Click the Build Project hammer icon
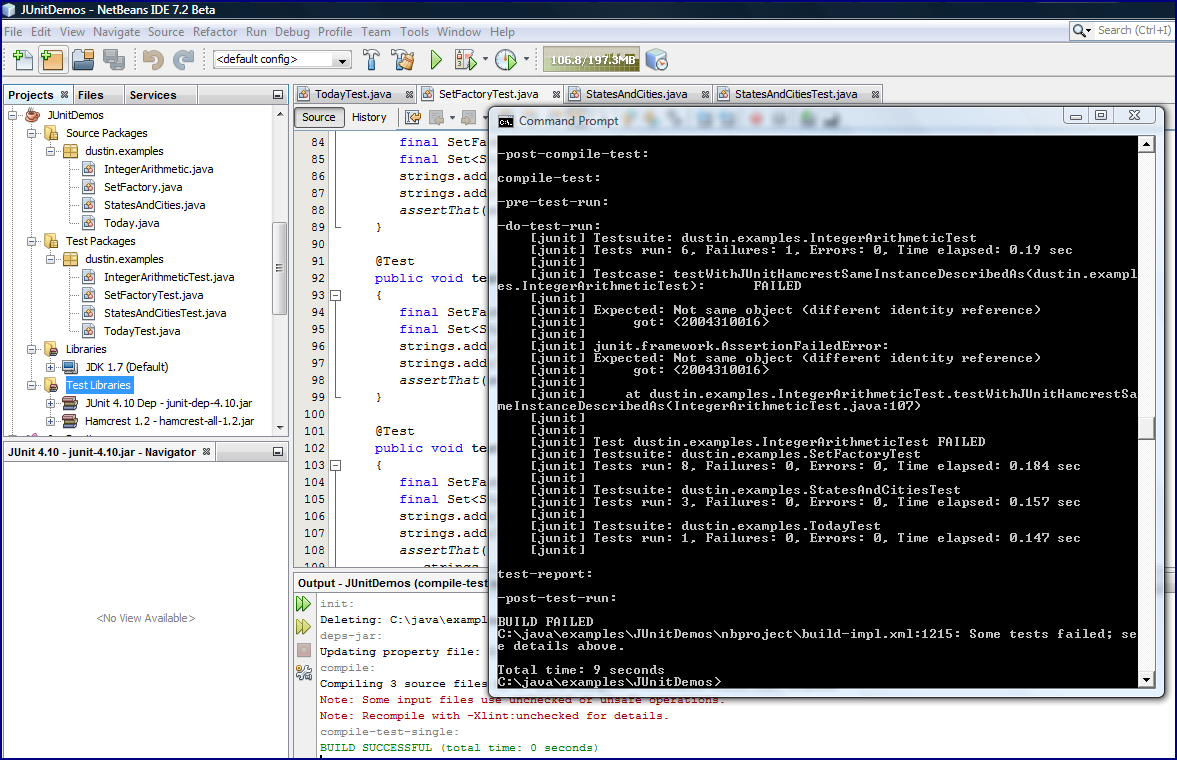Viewport: 1177px width, 760px height. (372, 59)
